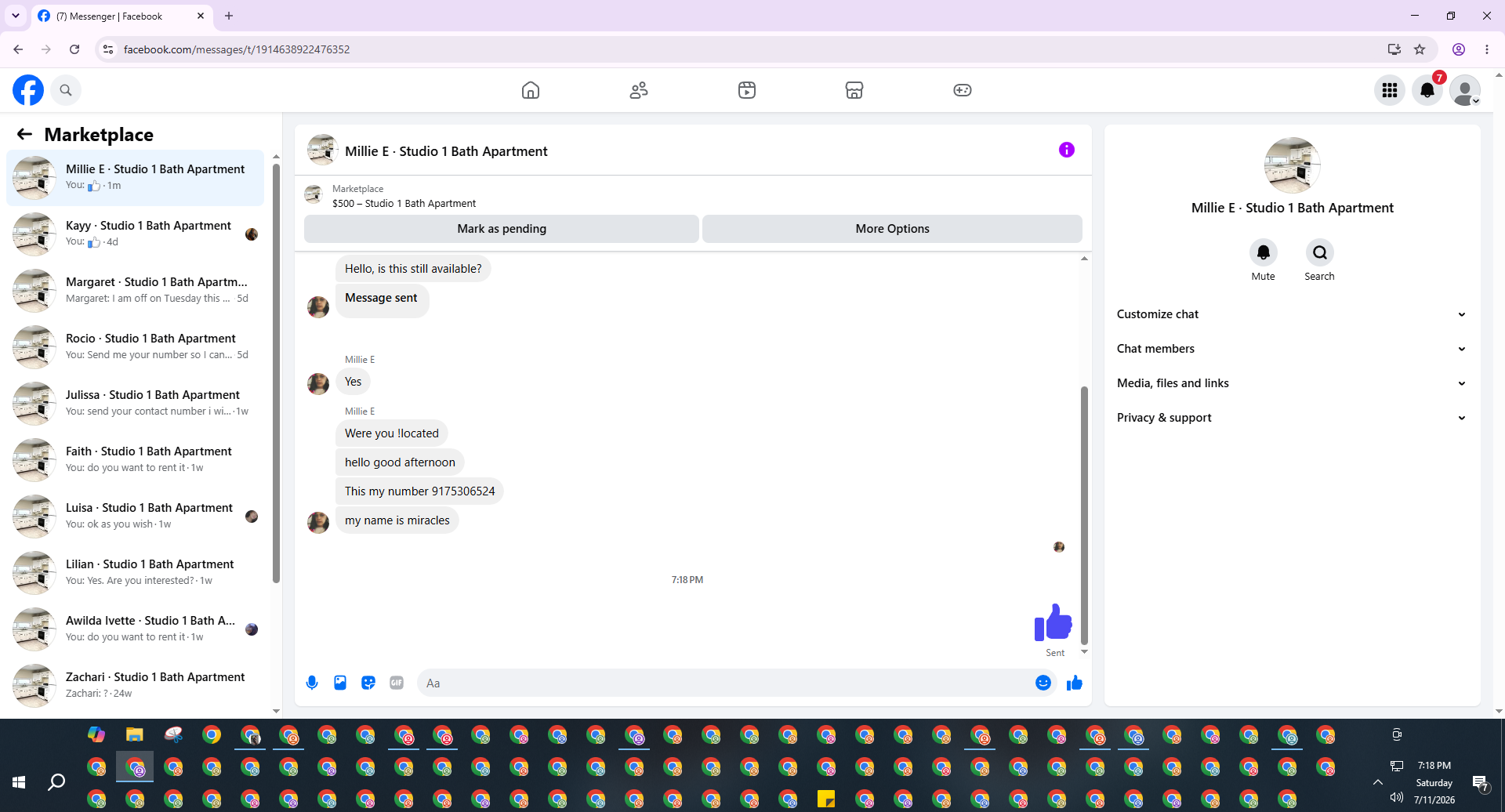Open Windows taskbar search

[x=56, y=781]
